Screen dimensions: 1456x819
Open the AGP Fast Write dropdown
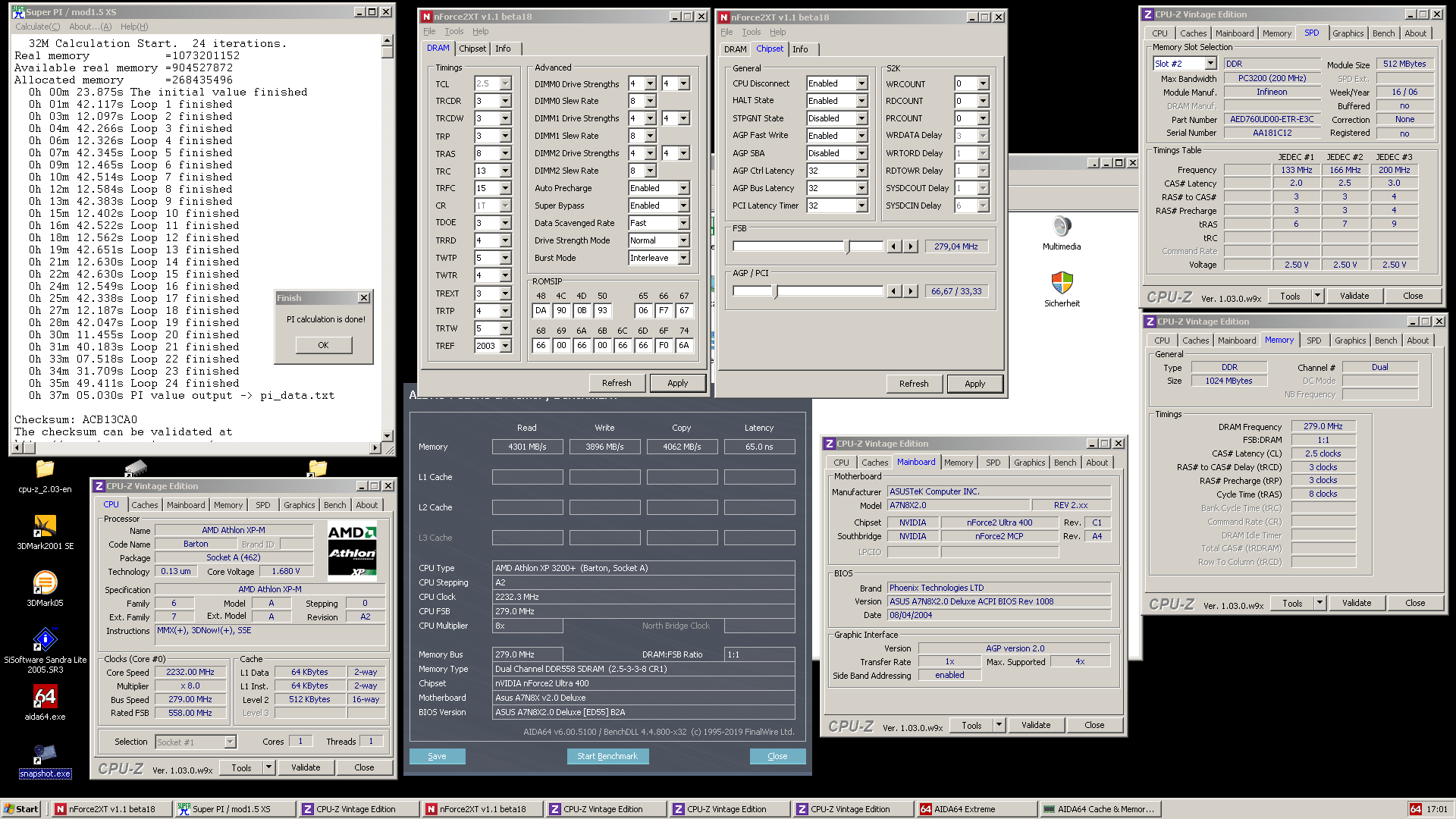tap(861, 136)
